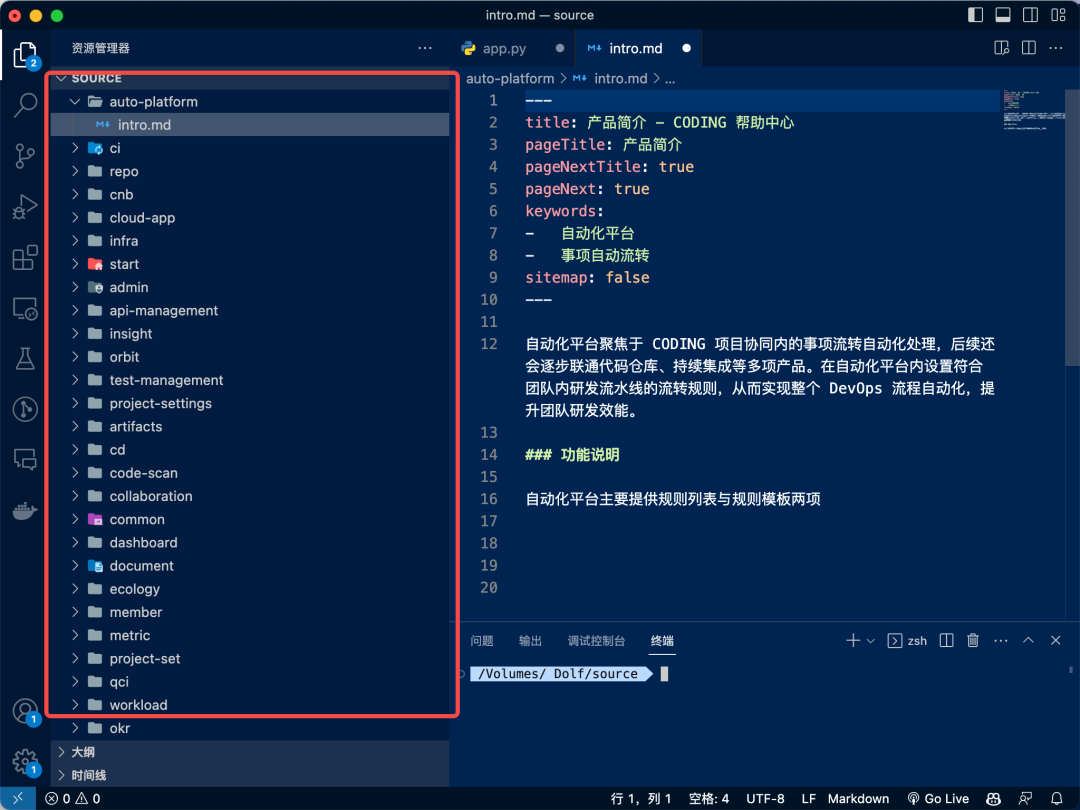Open intro.md file in the explorer tree
This screenshot has width=1080, height=810.
point(250,125)
